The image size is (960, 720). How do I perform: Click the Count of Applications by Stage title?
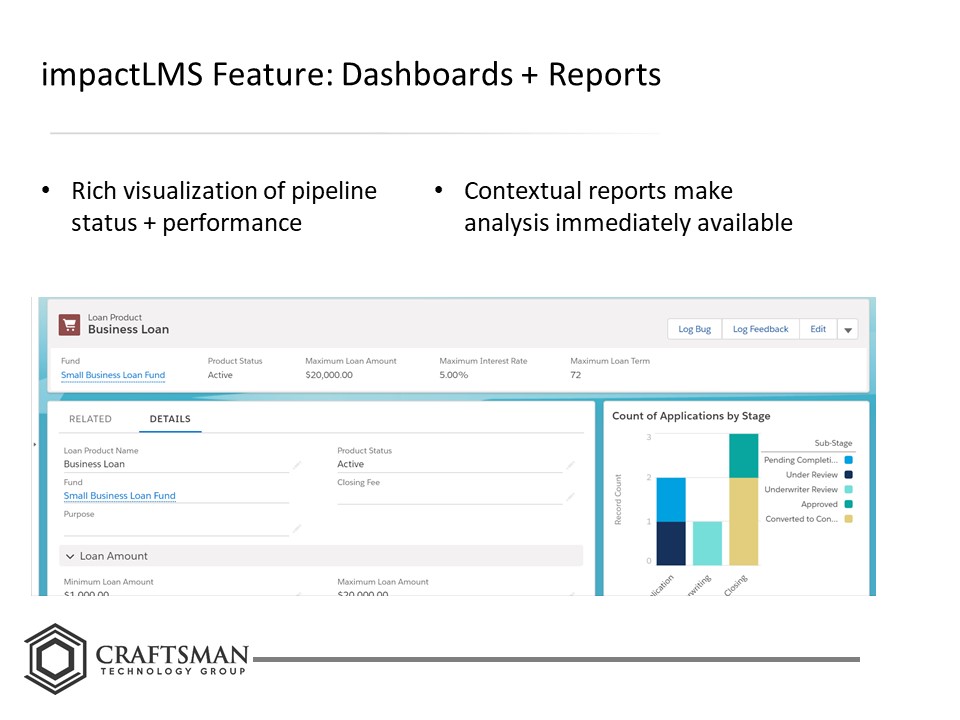coord(691,416)
